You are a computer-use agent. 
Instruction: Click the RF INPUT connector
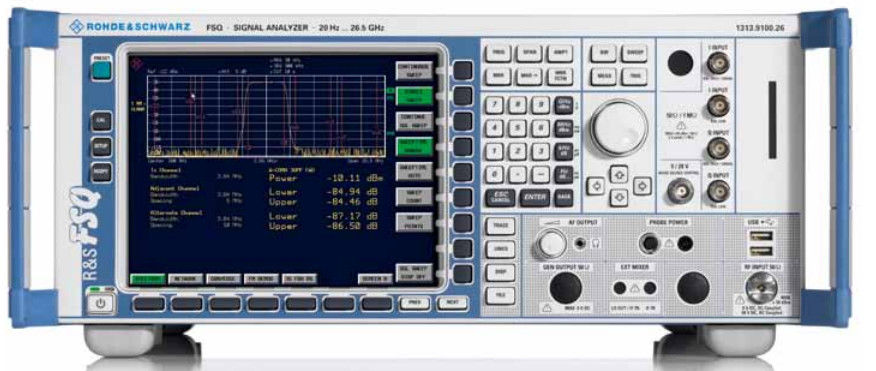[761, 290]
